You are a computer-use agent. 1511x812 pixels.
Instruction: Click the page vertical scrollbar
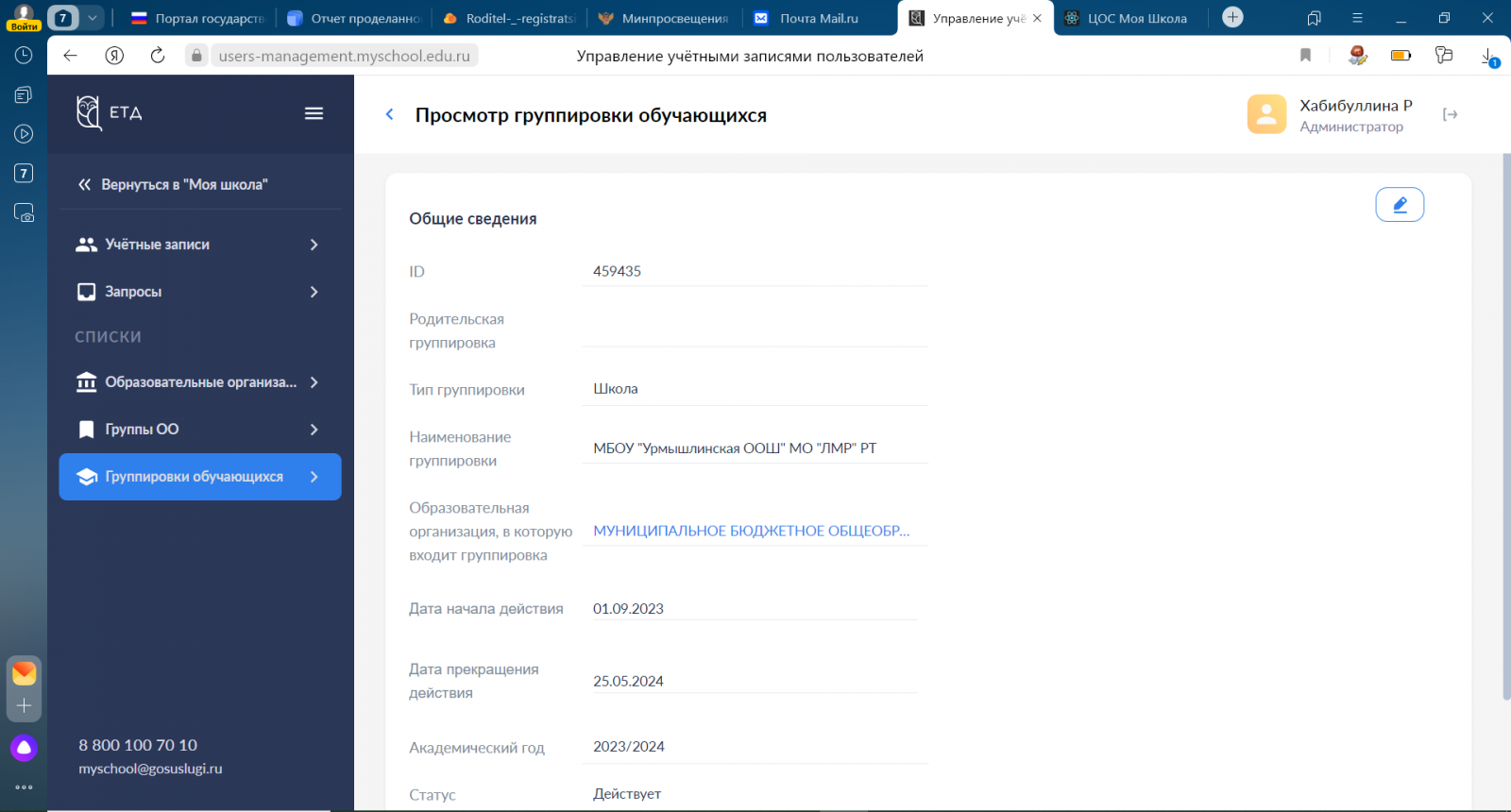tap(1505, 425)
